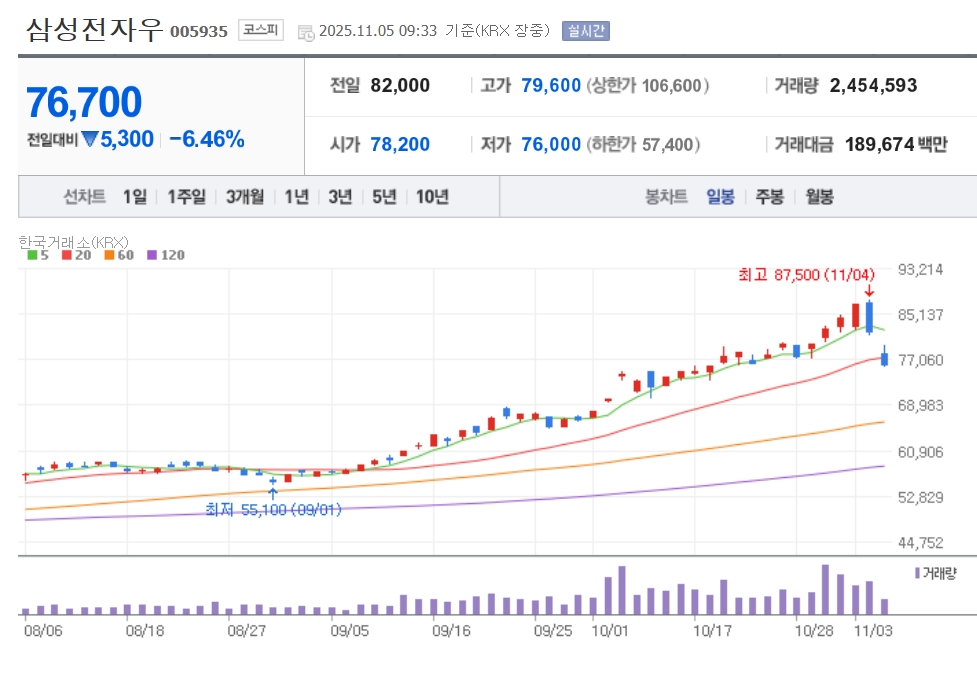The image size is (977, 673).
Task: Switch the line chart to 1주일
Action: pyautogui.click(x=186, y=197)
